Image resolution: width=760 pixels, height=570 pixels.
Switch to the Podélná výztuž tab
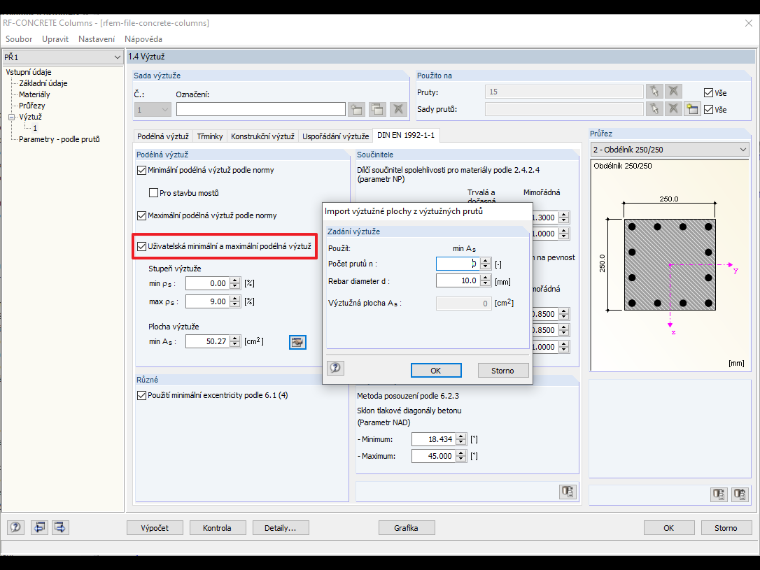tap(163, 136)
